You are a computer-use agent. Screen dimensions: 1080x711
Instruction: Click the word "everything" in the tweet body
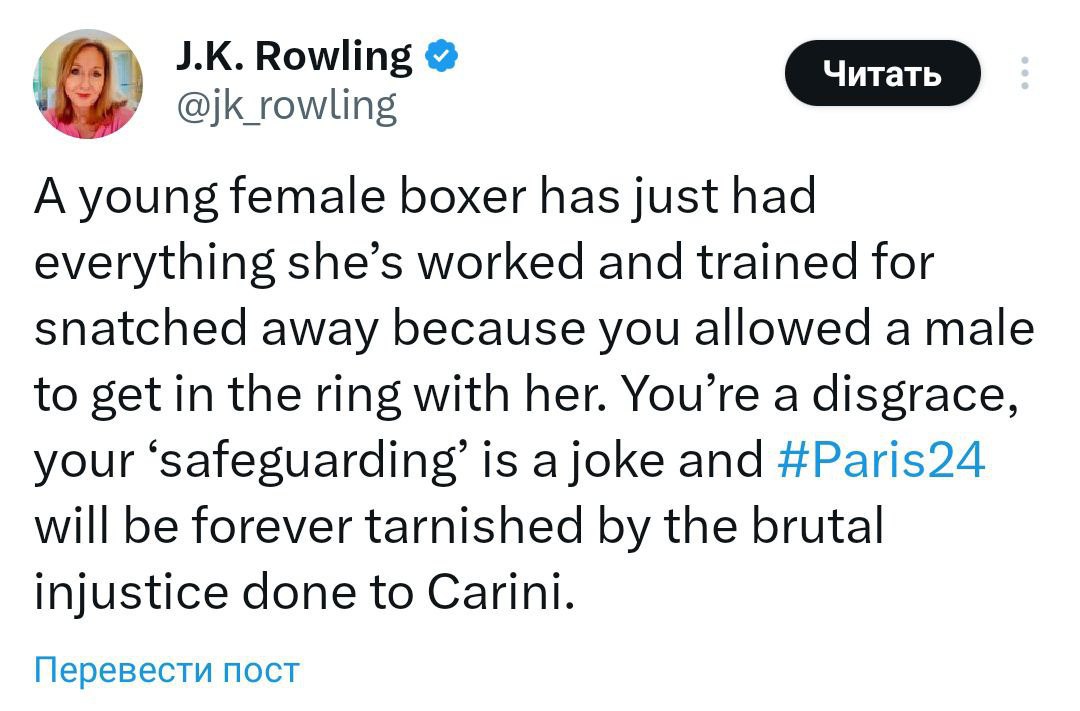coord(155,263)
